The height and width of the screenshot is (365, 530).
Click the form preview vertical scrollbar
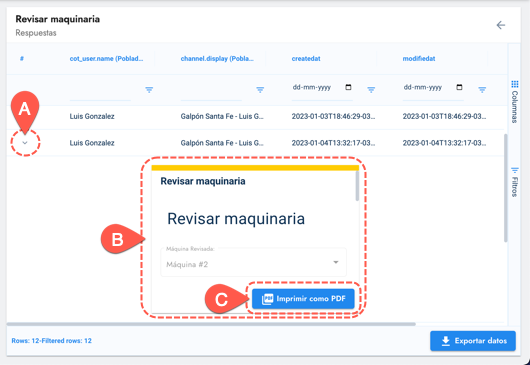357,186
